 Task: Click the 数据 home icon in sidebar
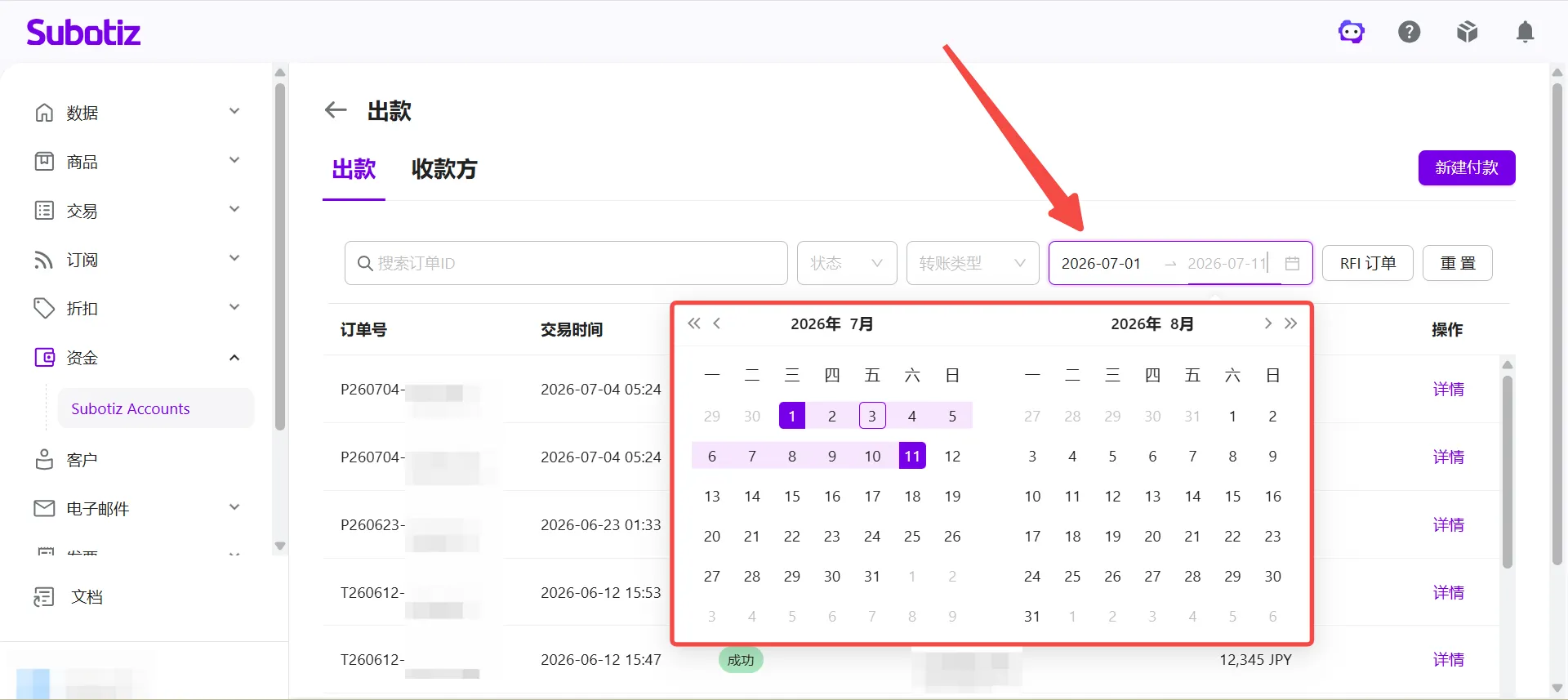coord(44,112)
